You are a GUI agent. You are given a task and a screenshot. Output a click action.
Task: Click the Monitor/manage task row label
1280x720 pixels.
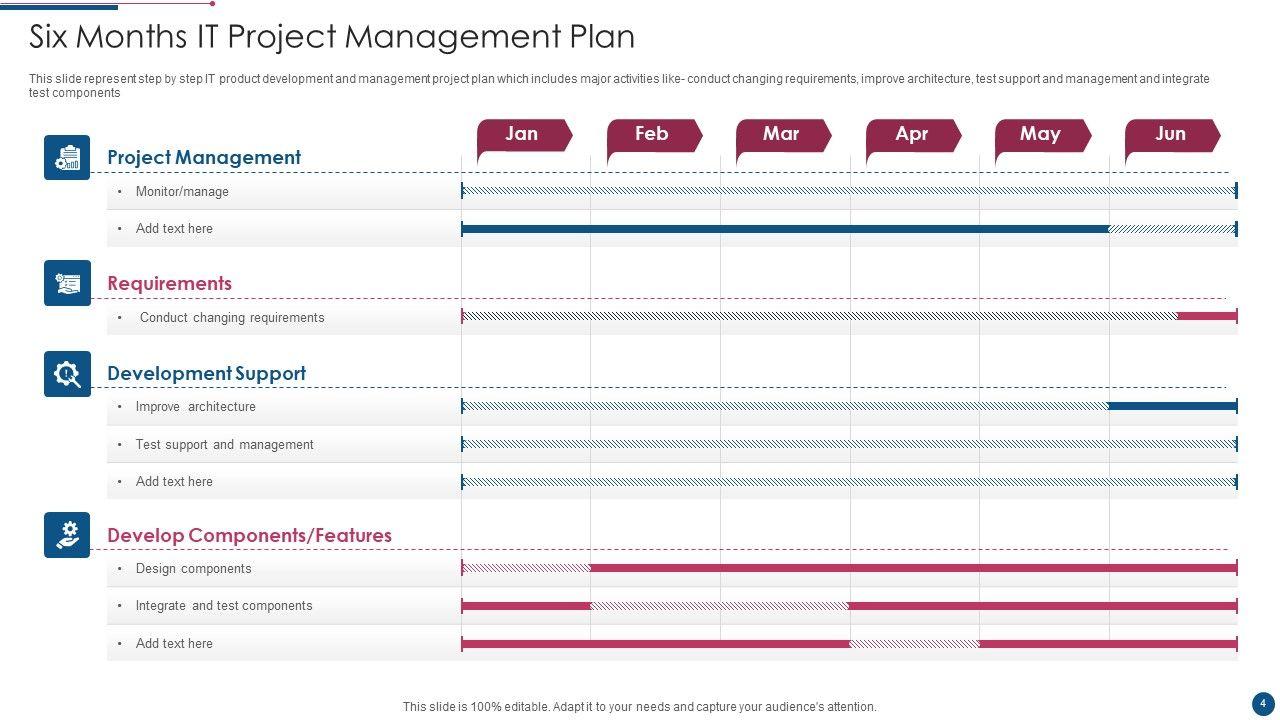[182, 192]
